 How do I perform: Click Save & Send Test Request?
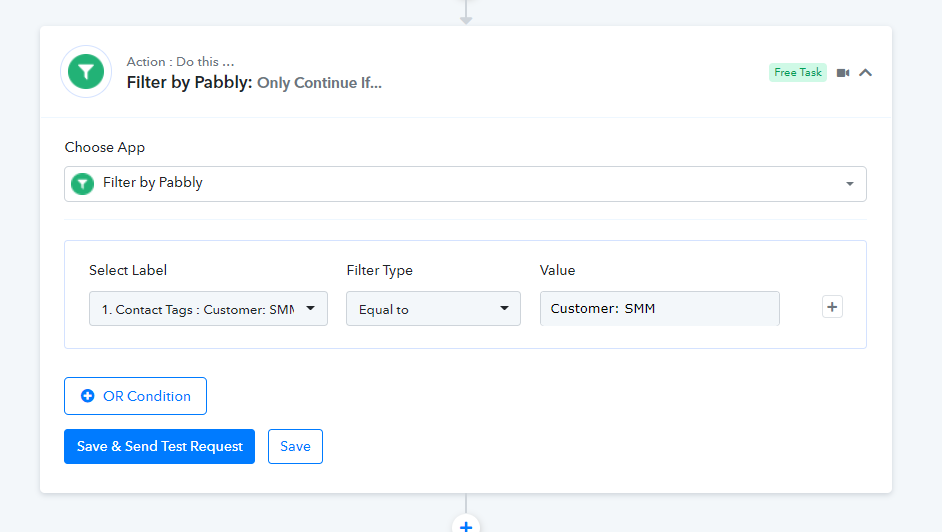[159, 446]
